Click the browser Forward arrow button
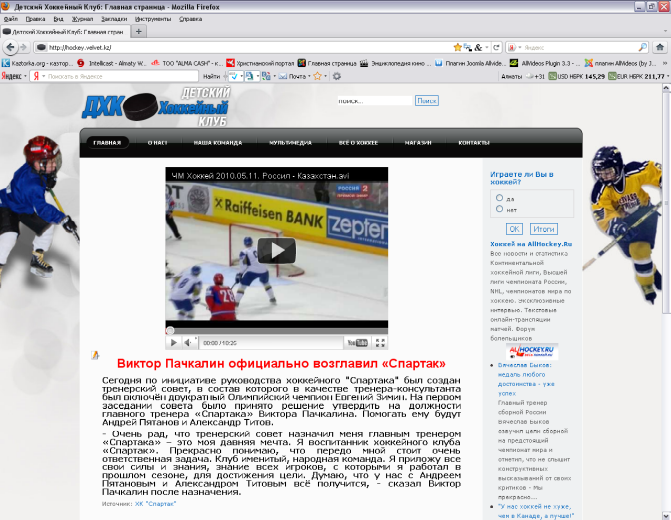The height and width of the screenshot is (520, 671). tap(24, 47)
